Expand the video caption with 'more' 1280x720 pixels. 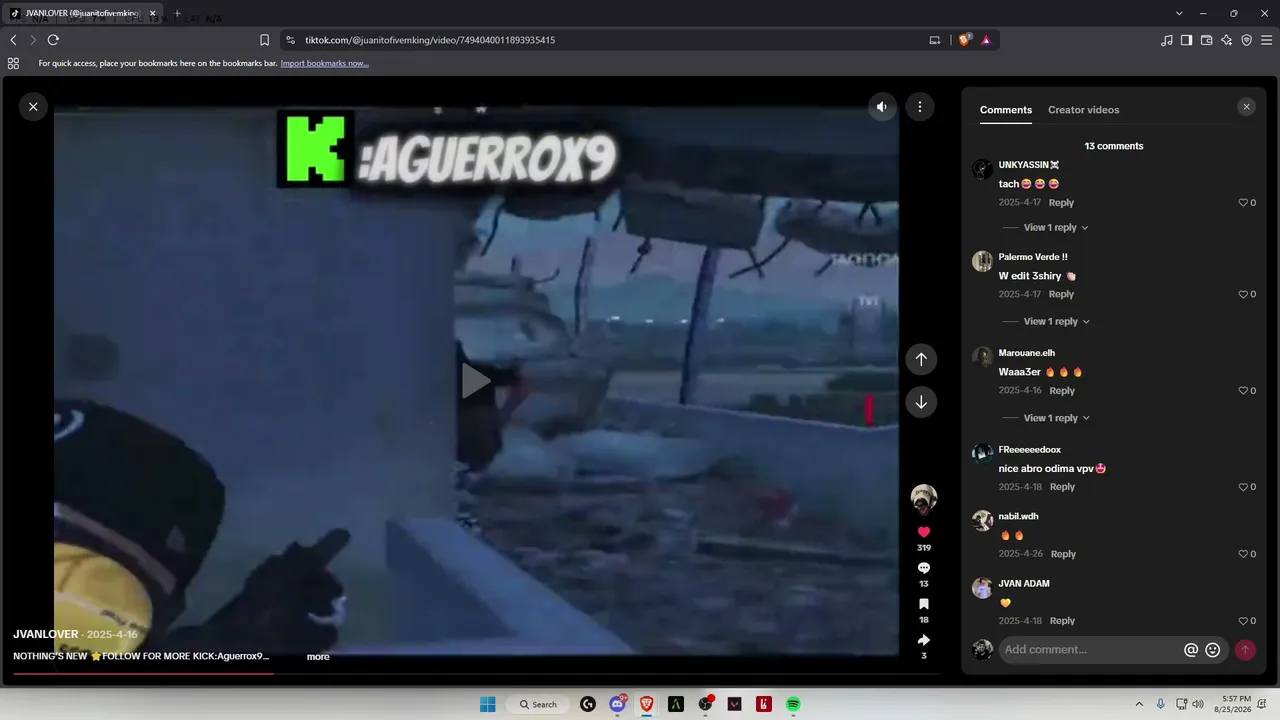[318, 656]
